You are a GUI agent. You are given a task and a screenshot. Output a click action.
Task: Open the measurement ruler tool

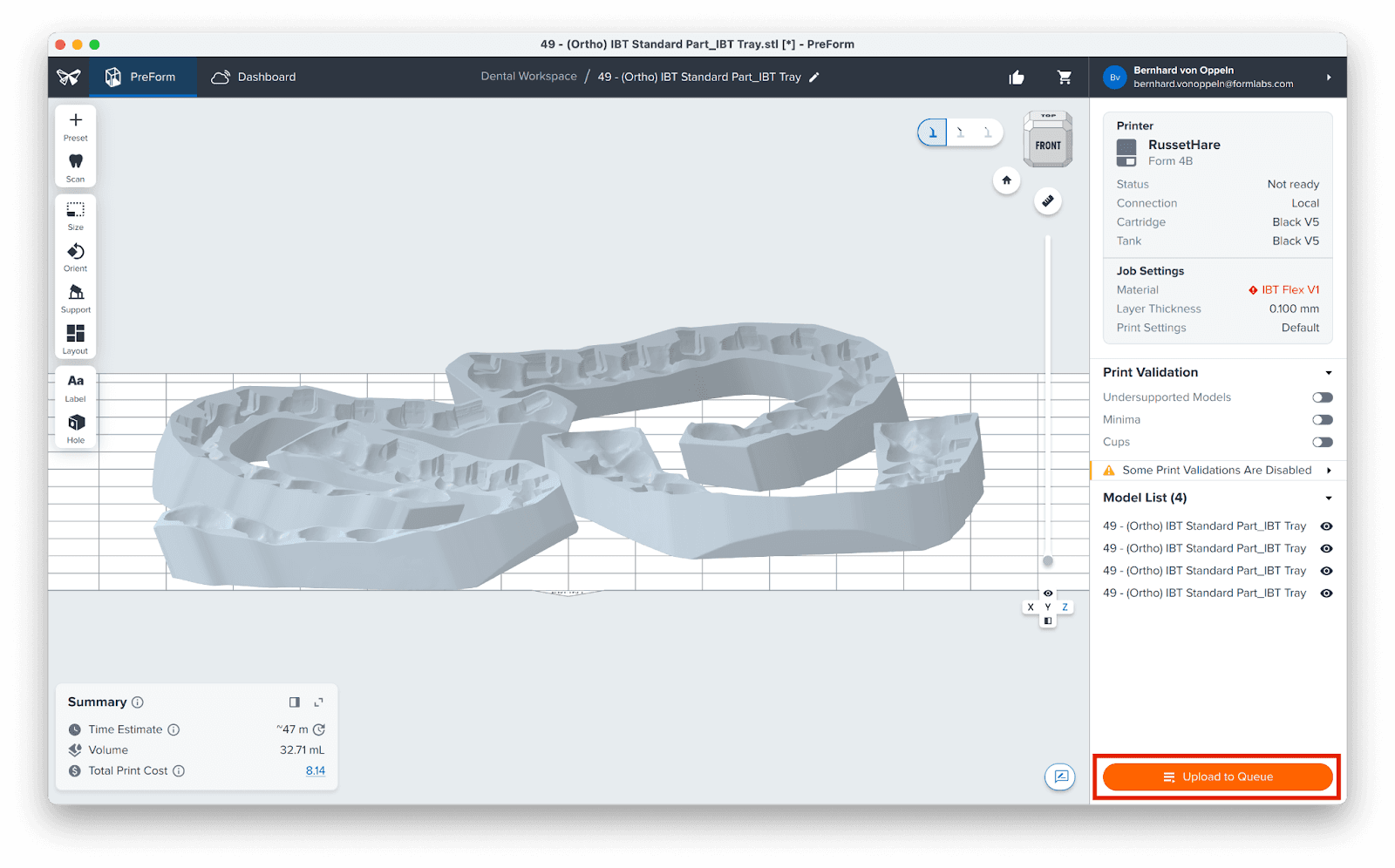(1047, 200)
